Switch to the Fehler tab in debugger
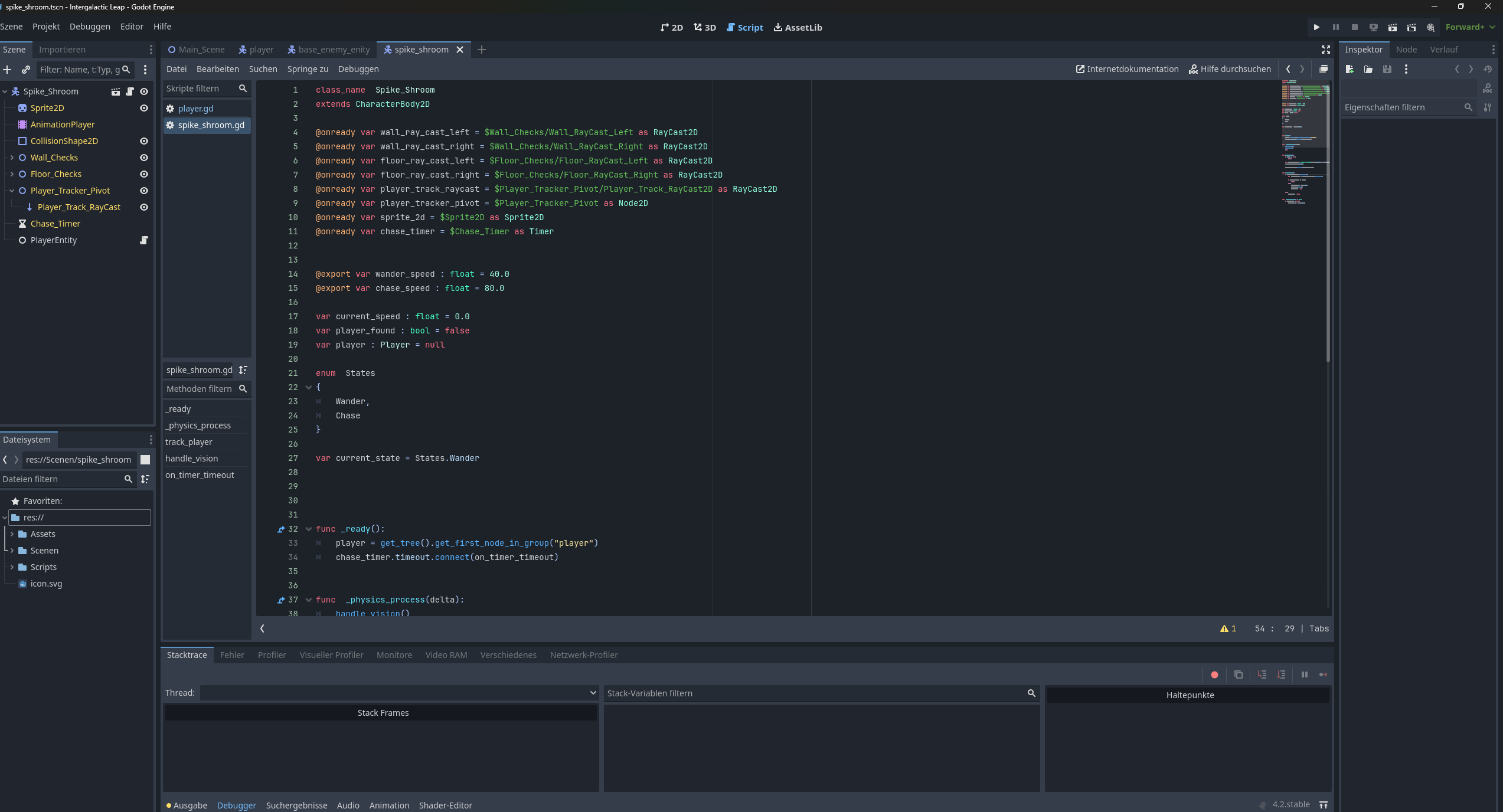Image resolution: width=1503 pixels, height=812 pixels. tap(232, 655)
